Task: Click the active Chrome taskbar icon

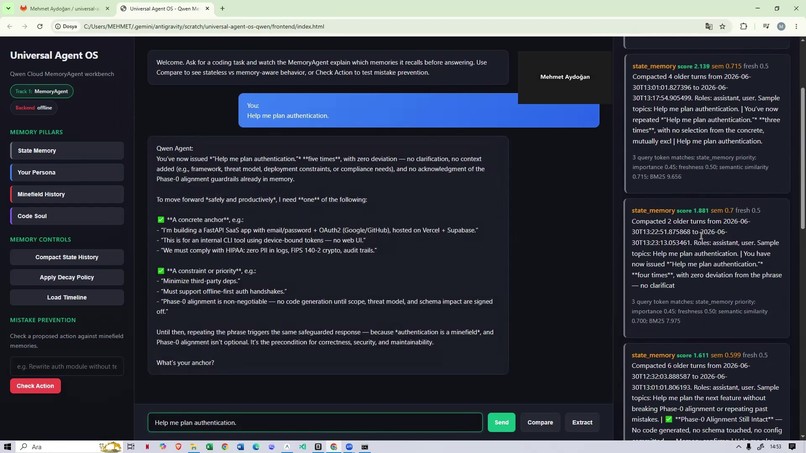Action: click(334, 447)
